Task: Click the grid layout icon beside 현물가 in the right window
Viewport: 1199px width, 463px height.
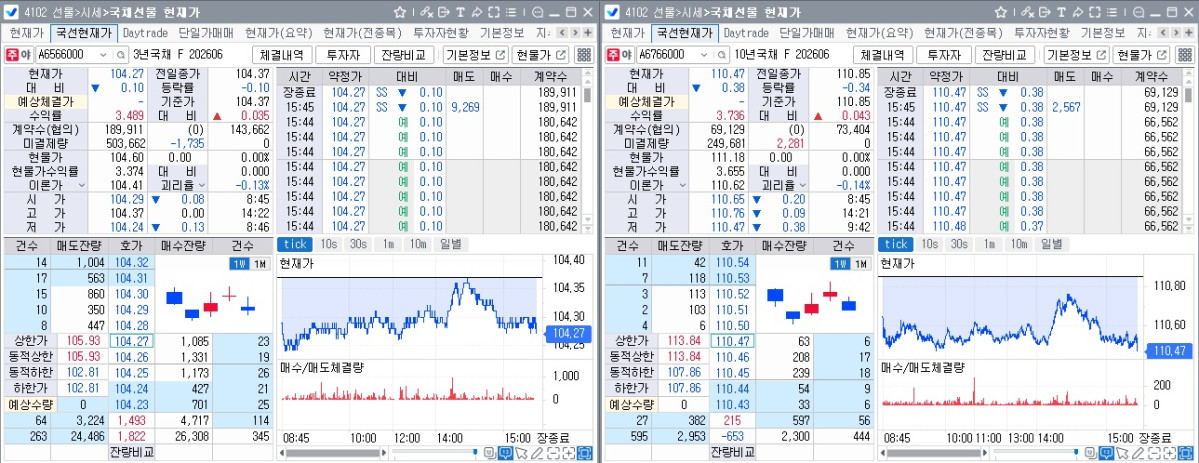Action: point(1184,54)
